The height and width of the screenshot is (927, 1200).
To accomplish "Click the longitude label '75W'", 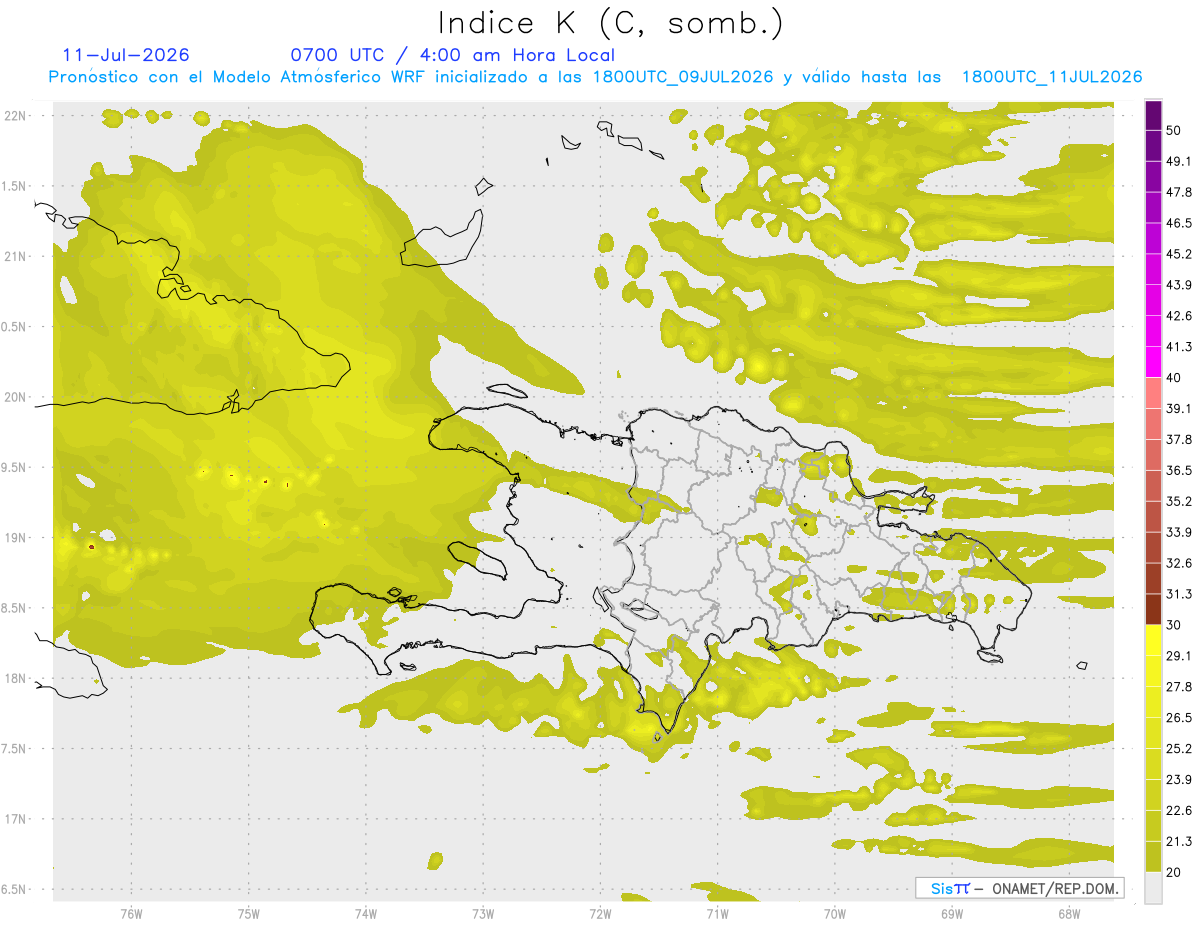I will 248,913.
